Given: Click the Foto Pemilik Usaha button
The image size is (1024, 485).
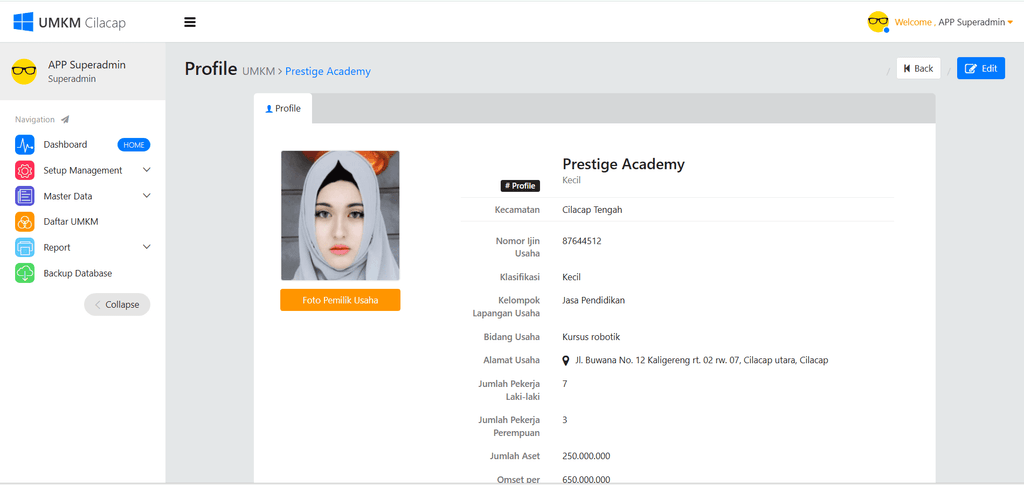Looking at the screenshot, I should pyautogui.click(x=340, y=300).
